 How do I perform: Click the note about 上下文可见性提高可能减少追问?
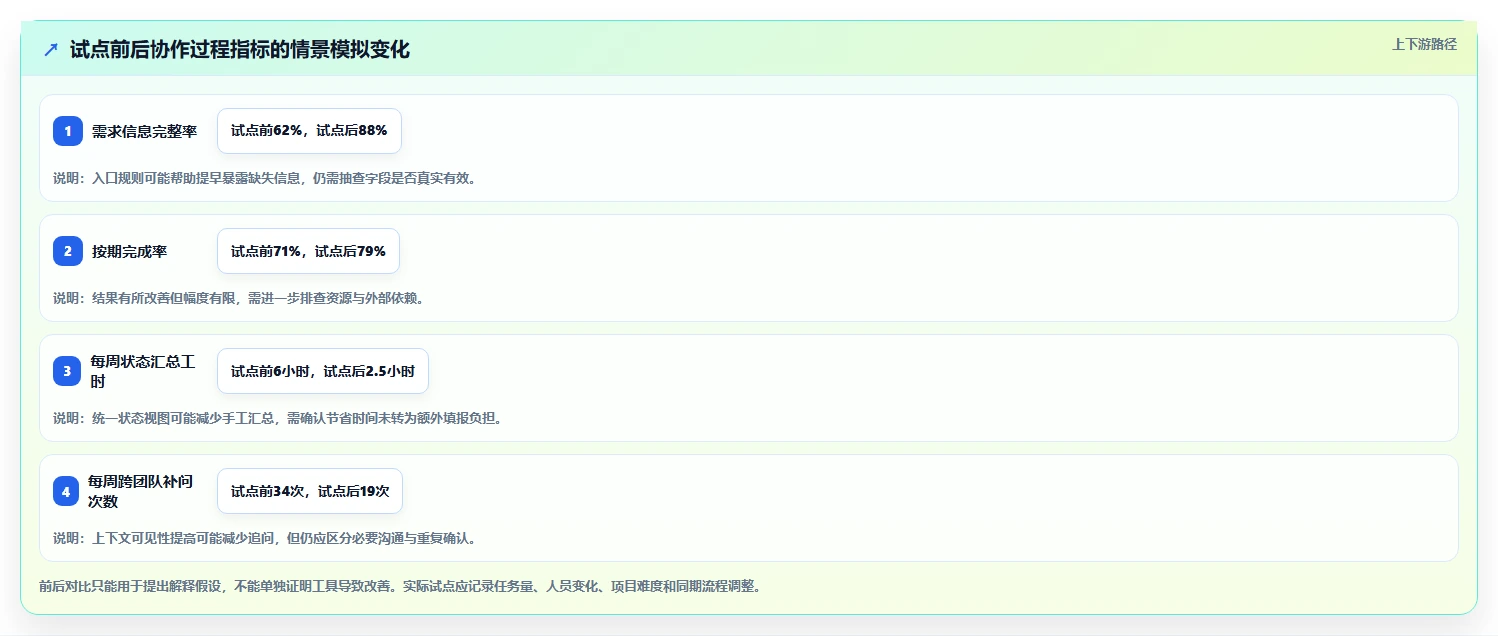(267, 538)
